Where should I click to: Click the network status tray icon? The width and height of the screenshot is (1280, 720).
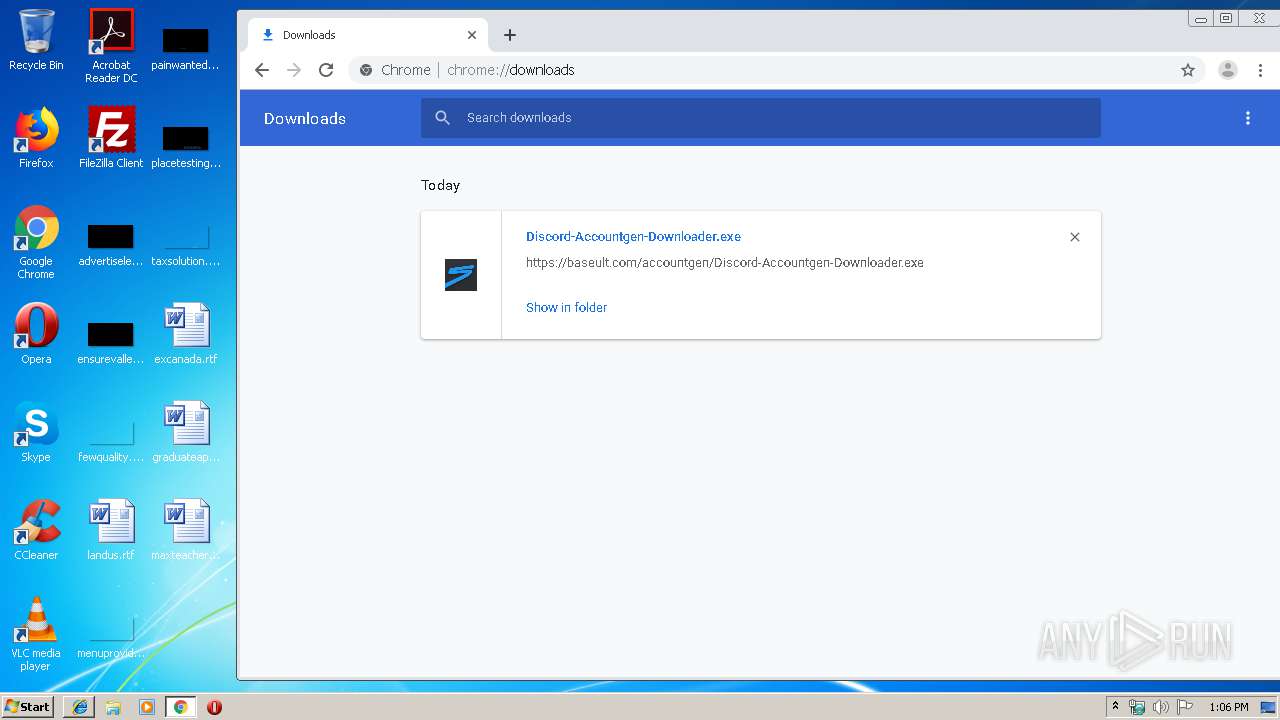click(x=1137, y=707)
